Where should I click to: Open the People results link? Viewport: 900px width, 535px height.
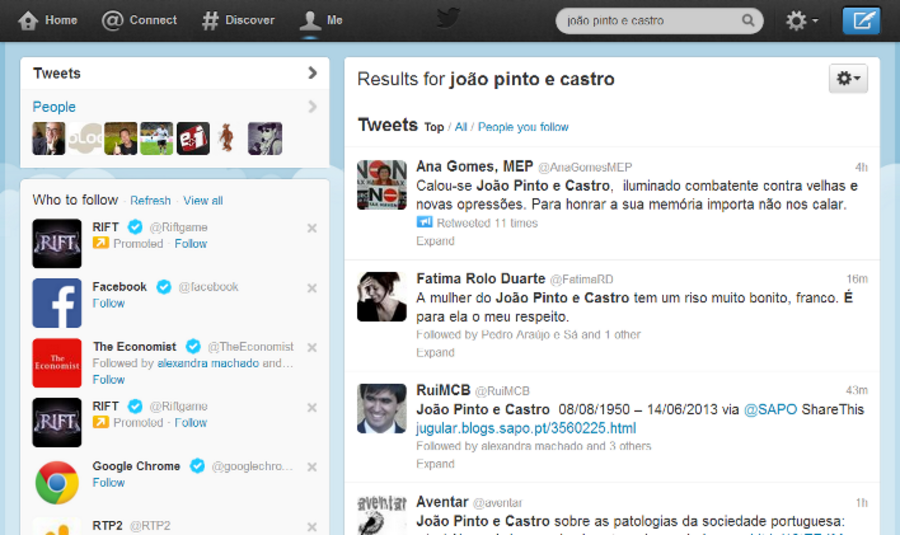pyautogui.click(x=54, y=107)
